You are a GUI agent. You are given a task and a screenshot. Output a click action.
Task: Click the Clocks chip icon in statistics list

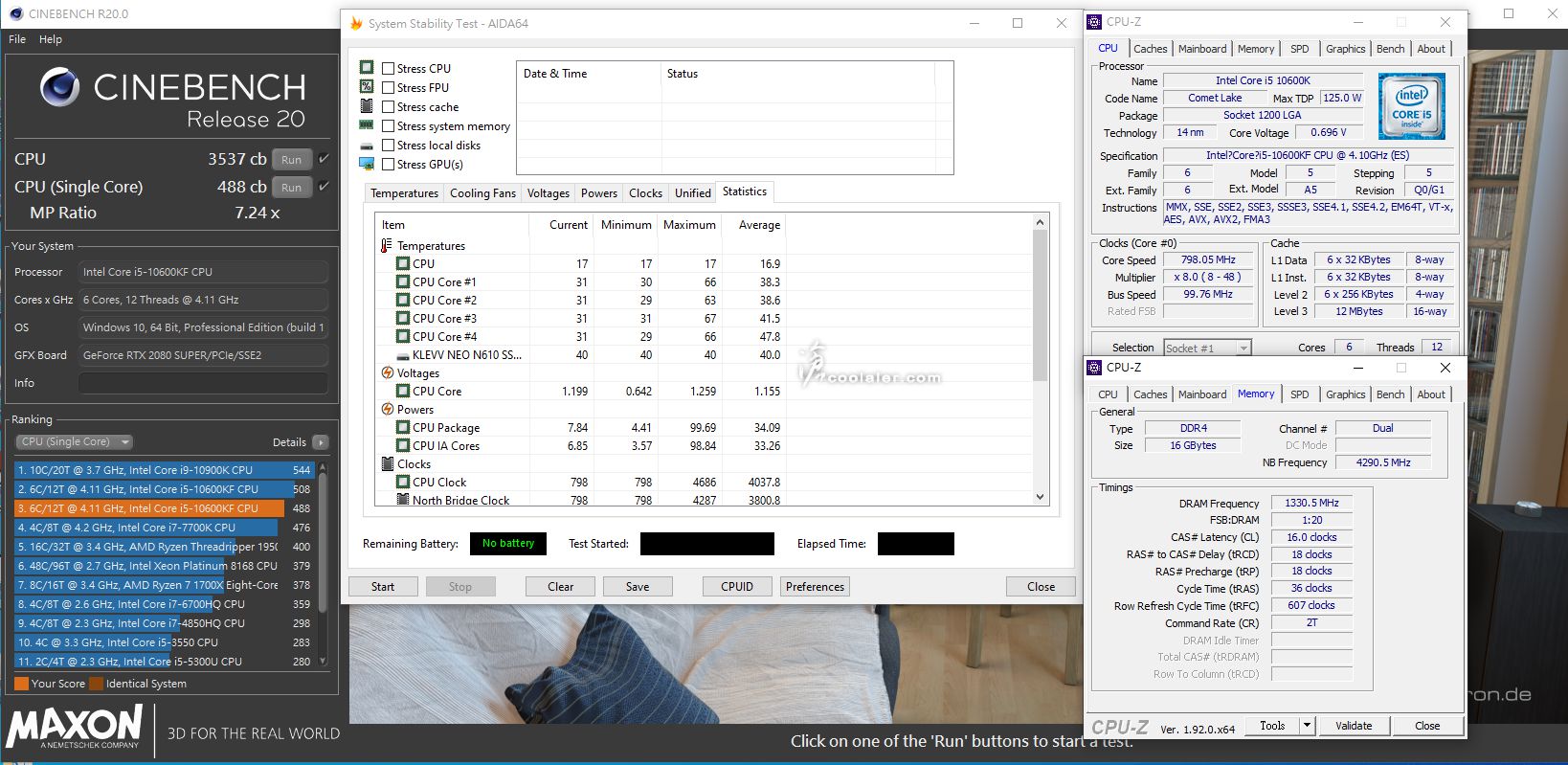(387, 464)
